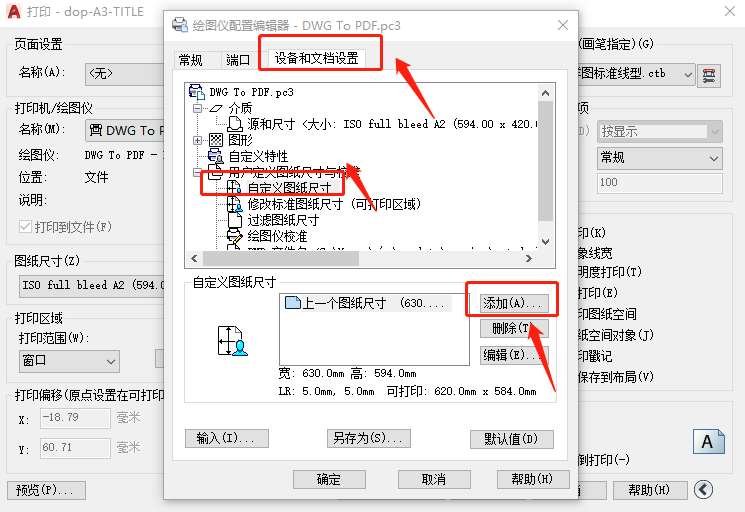Image resolution: width=745 pixels, height=512 pixels.
Task: Click the tree vertical scrollbar thumb
Action: pos(545,161)
